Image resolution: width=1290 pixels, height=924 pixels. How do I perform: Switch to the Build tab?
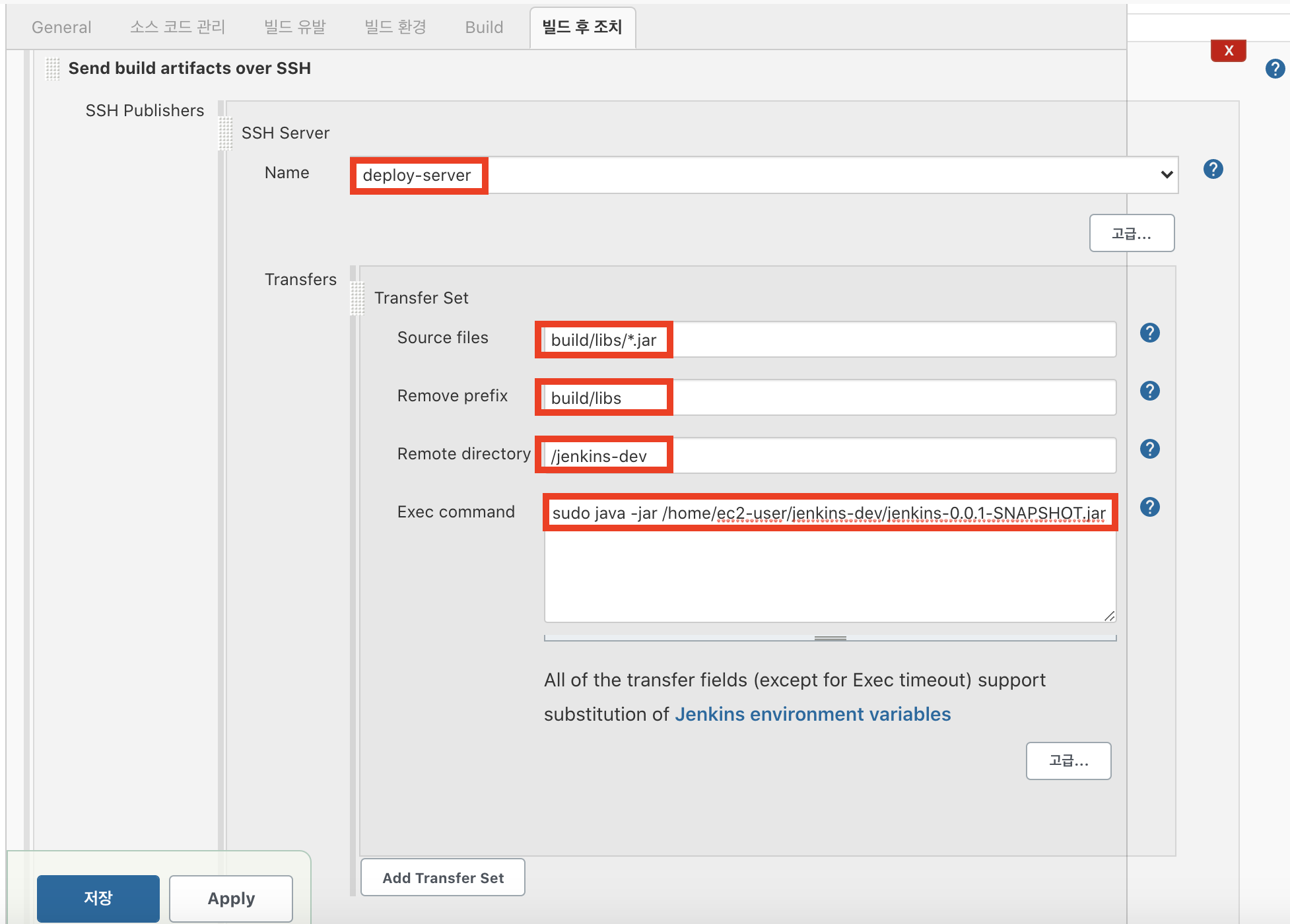pyautogui.click(x=484, y=27)
